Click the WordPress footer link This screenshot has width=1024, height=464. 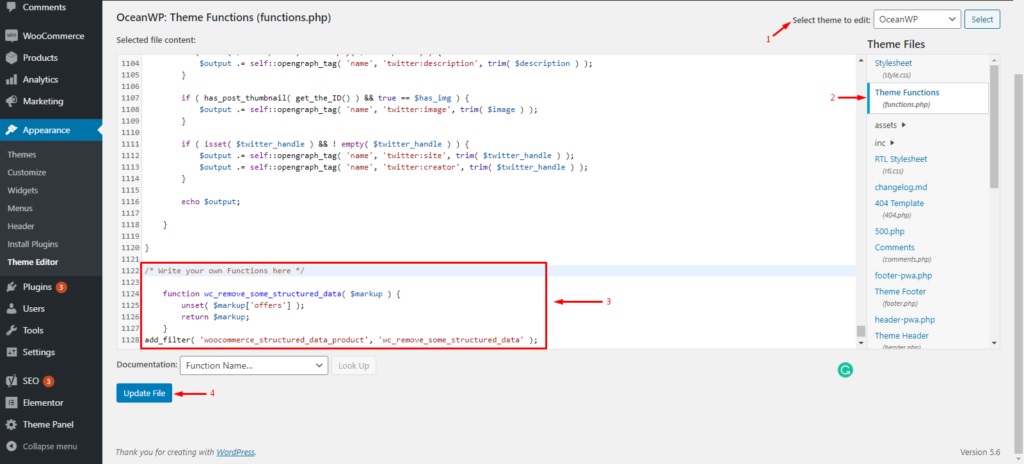[236, 452]
